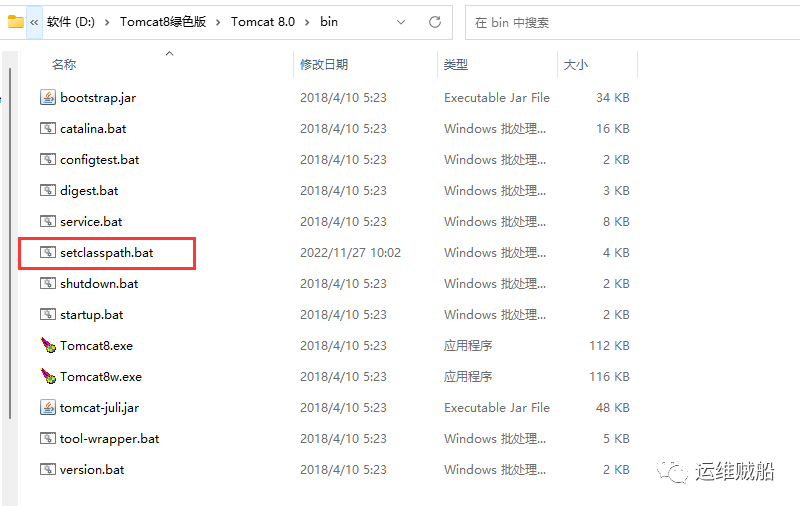The height and width of the screenshot is (506, 800).
Task: Click the 16 KB size value
Action: [x=613, y=129]
